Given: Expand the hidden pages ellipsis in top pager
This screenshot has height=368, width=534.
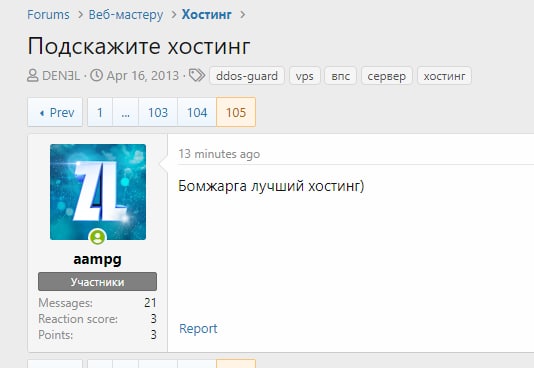Looking at the screenshot, I should (125, 112).
